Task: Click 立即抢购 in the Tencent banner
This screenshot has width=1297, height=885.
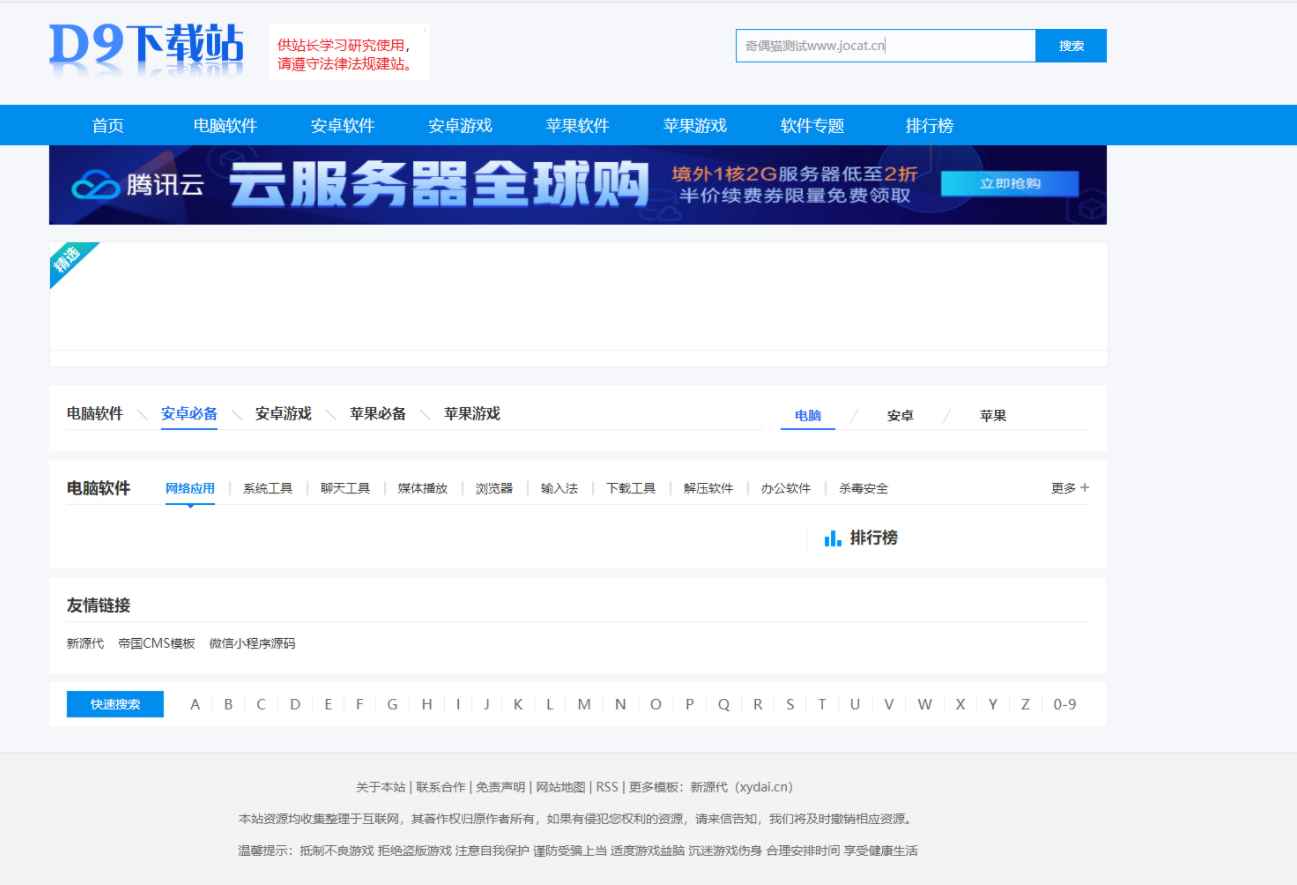Action: coord(1008,185)
